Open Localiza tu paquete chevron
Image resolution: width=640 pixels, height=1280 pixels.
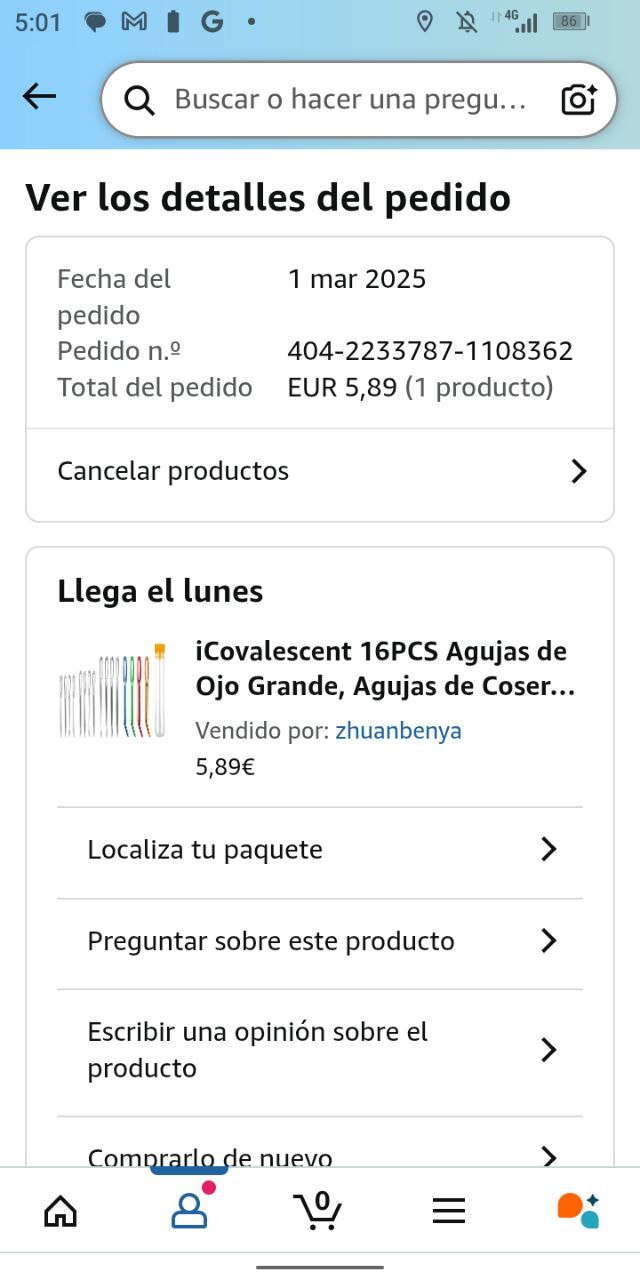pyautogui.click(x=548, y=850)
